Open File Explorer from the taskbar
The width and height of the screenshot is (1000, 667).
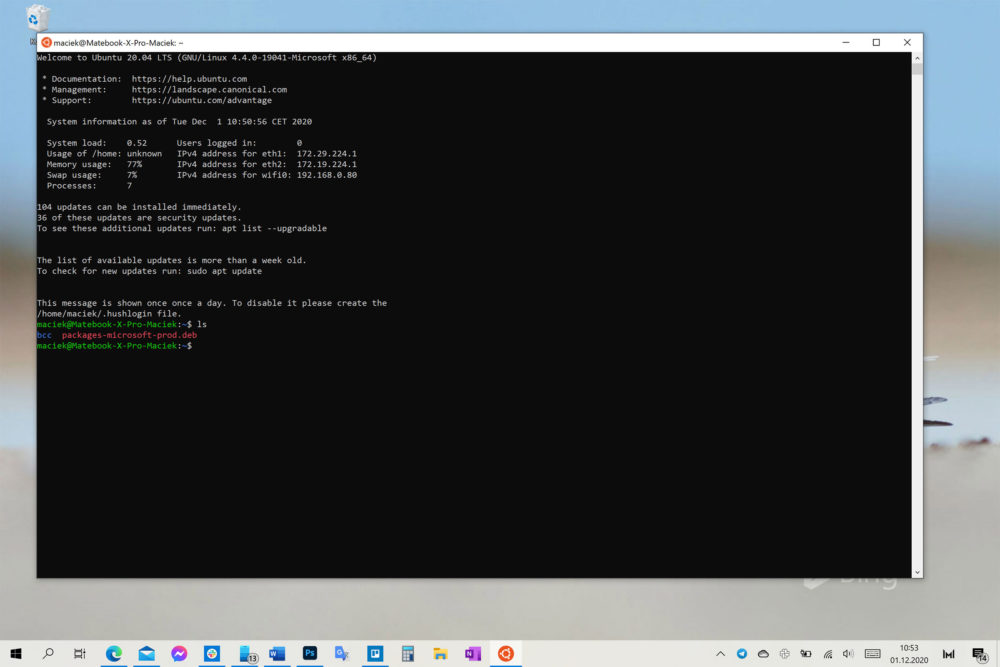click(x=440, y=654)
